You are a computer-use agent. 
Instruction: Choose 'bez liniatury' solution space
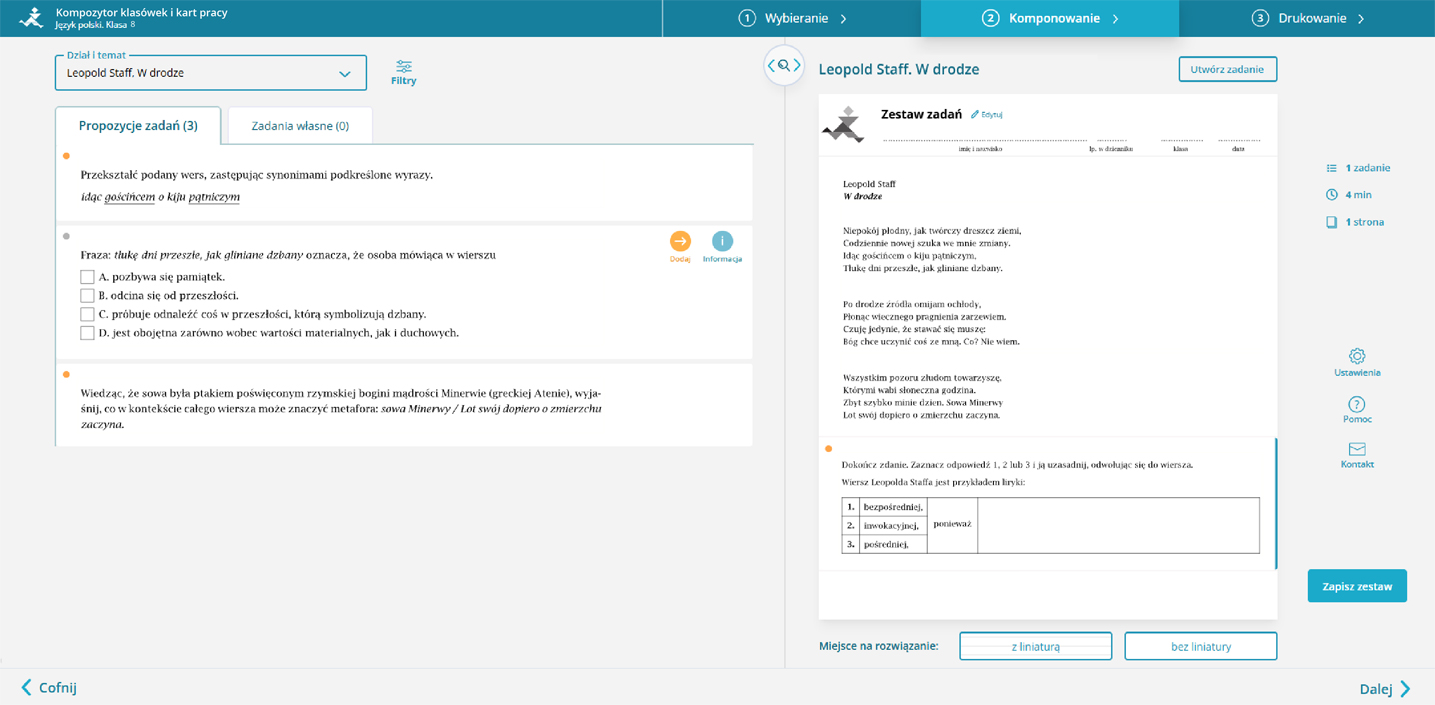[1201, 646]
